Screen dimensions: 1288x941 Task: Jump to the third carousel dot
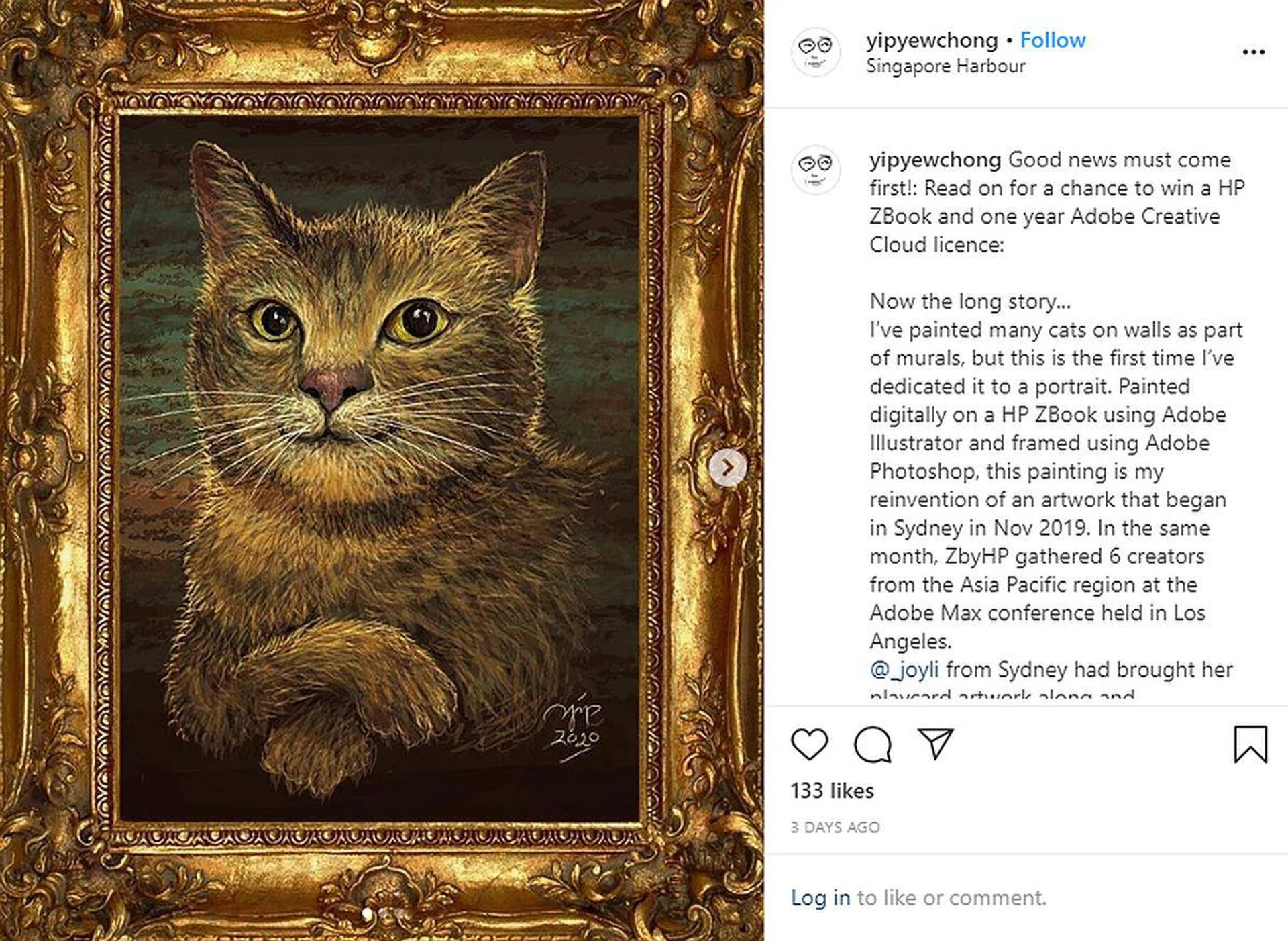point(400,913)
